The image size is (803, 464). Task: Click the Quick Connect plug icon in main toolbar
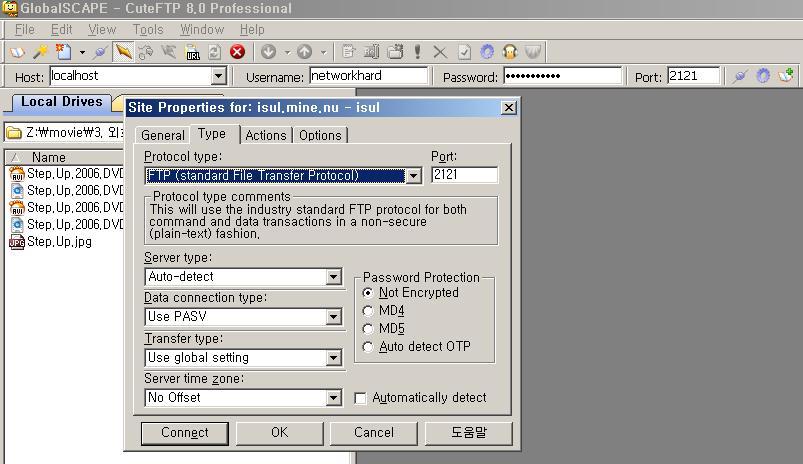pos(101,52)
